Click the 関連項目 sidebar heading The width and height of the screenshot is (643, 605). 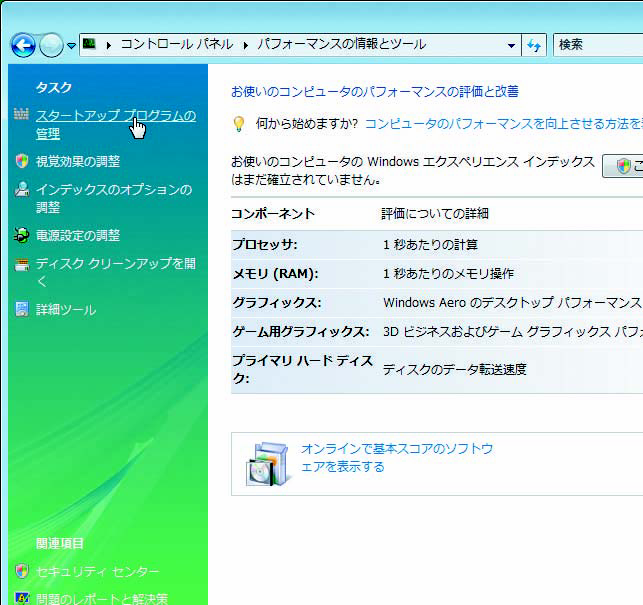click(x=60, y=543)
